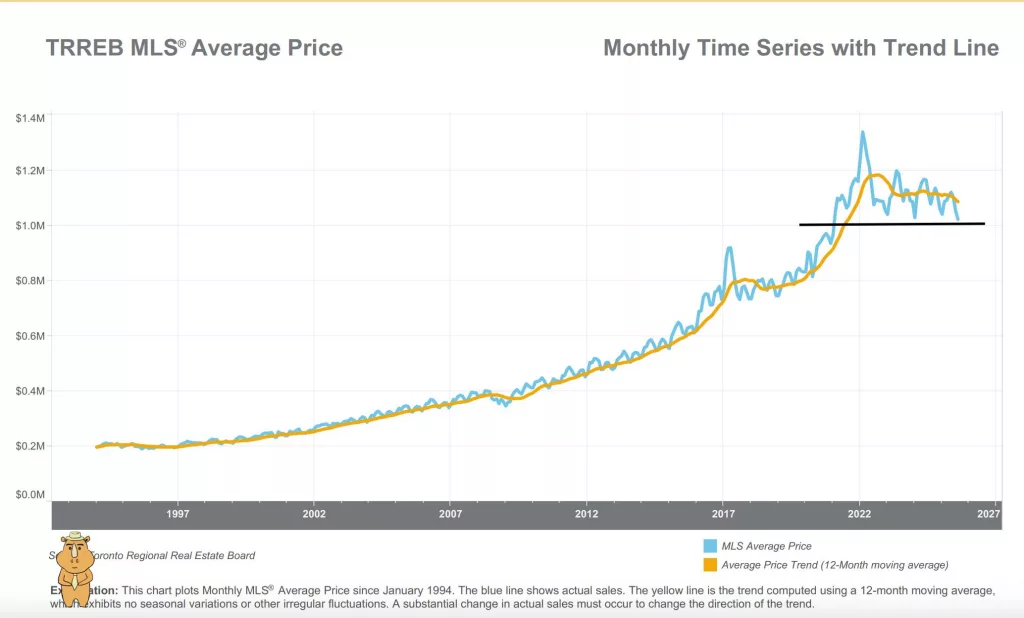This screenshot has width=1024, height=618.
Task: Click the TRREB MLS Average Price title
Action: pyautogui.click(x=194, y=48)
